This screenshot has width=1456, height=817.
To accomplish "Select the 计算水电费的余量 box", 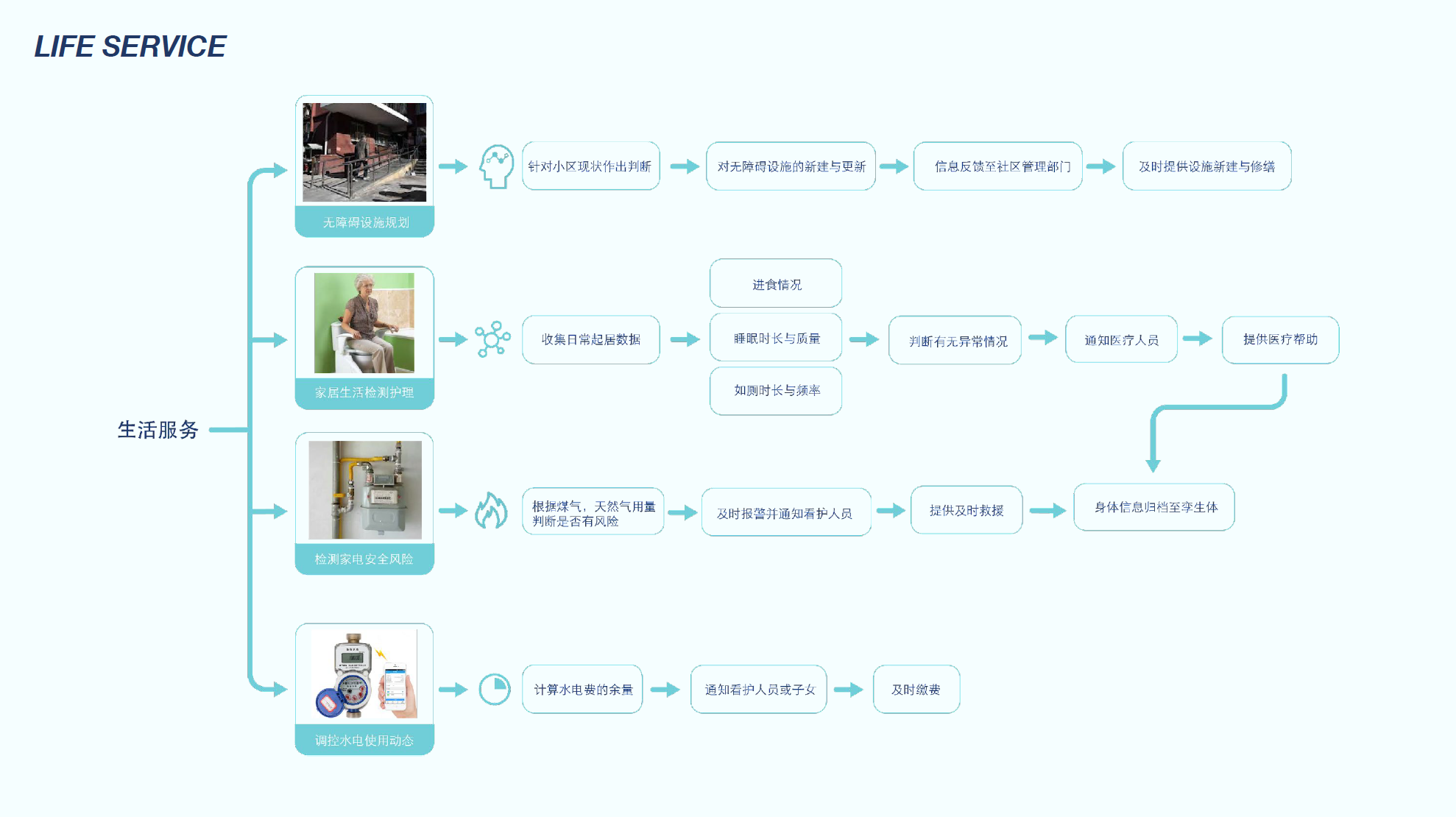I will (x=582, y=690).
